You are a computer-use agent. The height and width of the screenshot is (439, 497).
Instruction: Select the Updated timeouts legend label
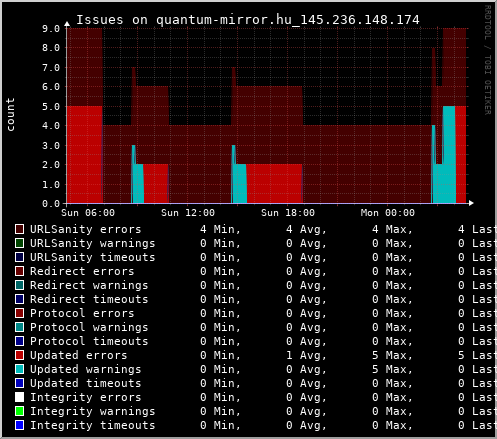(x=86, y=383)
